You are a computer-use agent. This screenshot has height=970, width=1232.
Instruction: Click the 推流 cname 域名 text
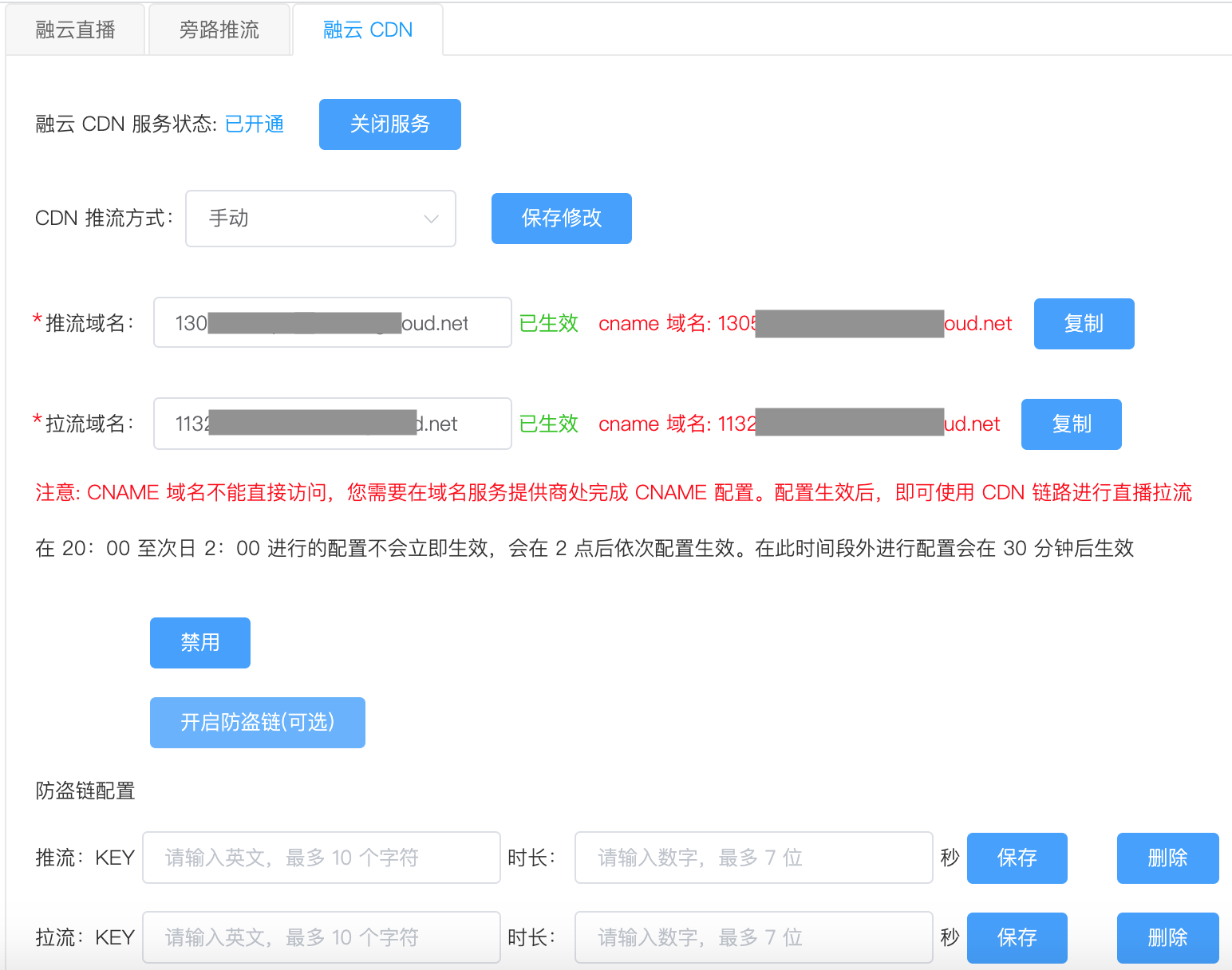click(805, 323)
